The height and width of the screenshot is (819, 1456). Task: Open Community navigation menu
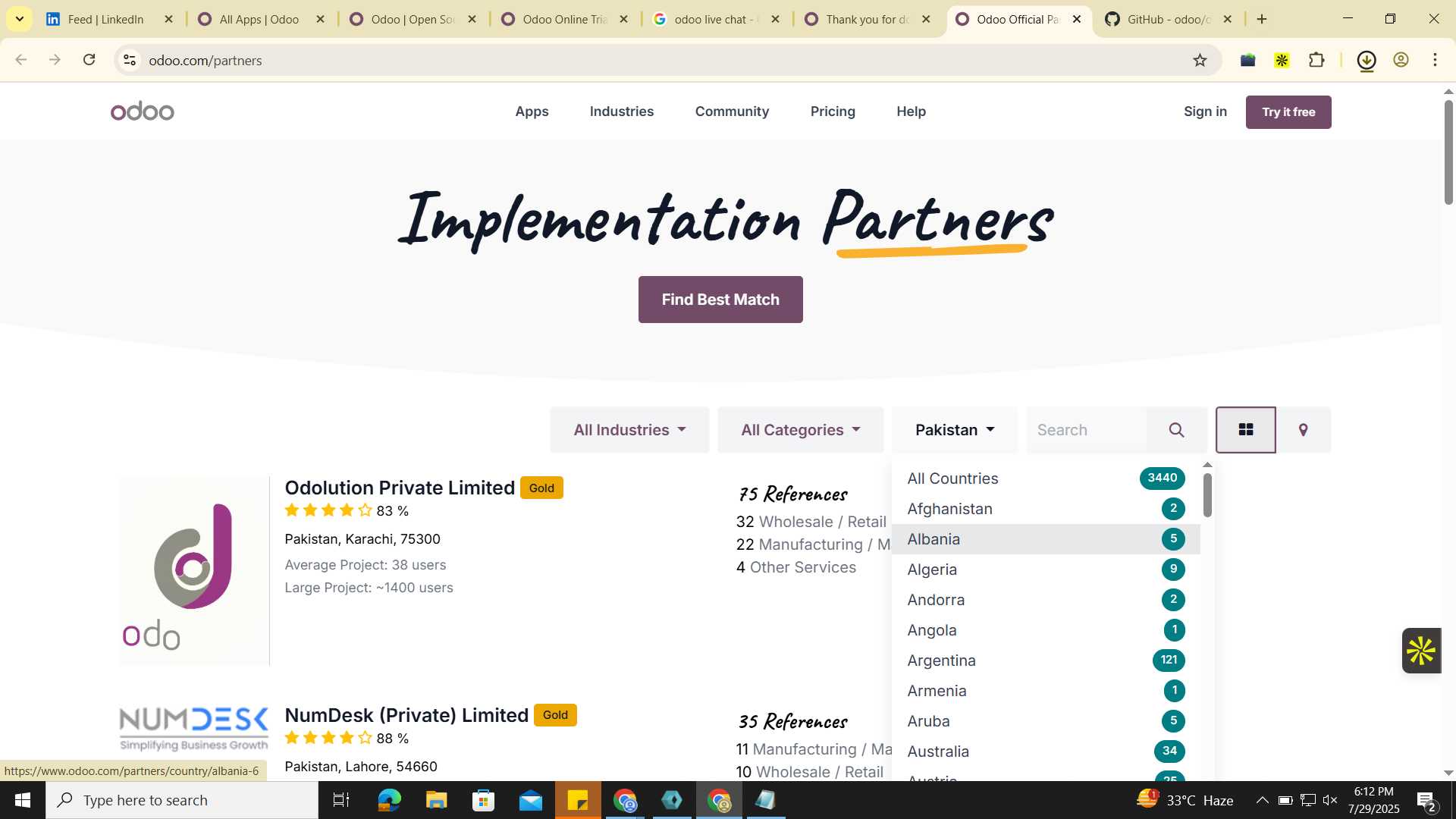point(732,111)
